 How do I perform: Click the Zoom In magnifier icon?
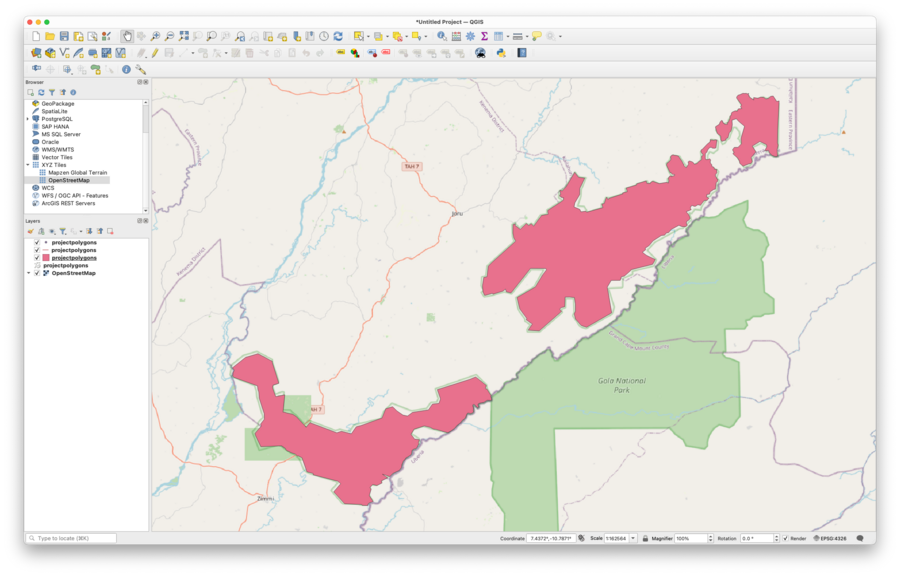155,36
